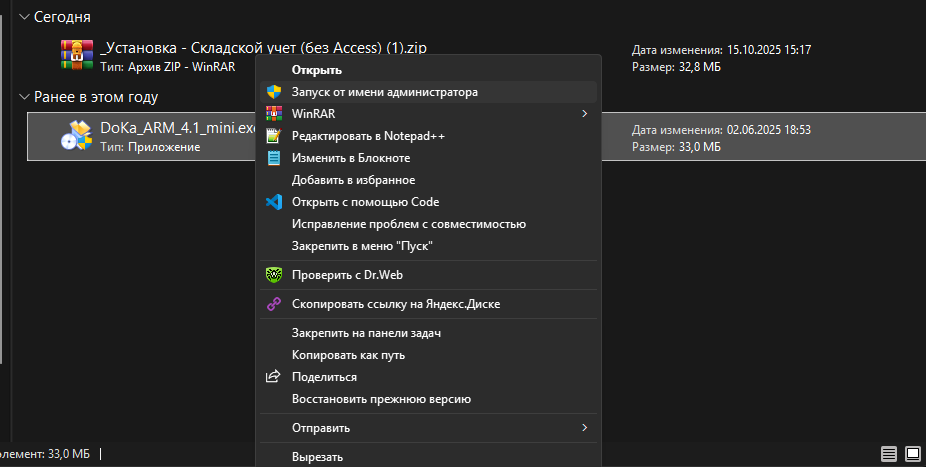The image size is (926, 467).
Task: Click the "Тип: Приложение" text
Action: click(150, 147)
